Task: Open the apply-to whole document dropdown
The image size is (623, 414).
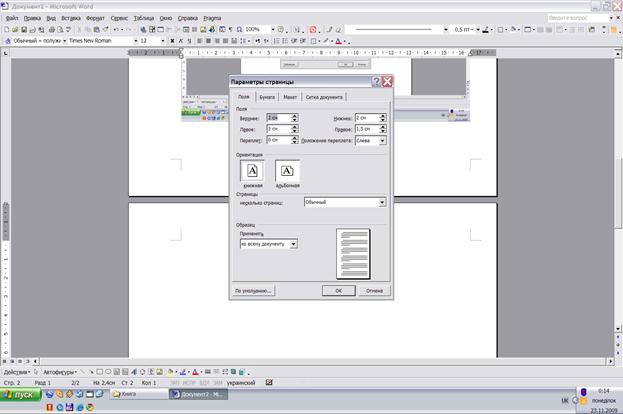Action: tap(293, 244)
